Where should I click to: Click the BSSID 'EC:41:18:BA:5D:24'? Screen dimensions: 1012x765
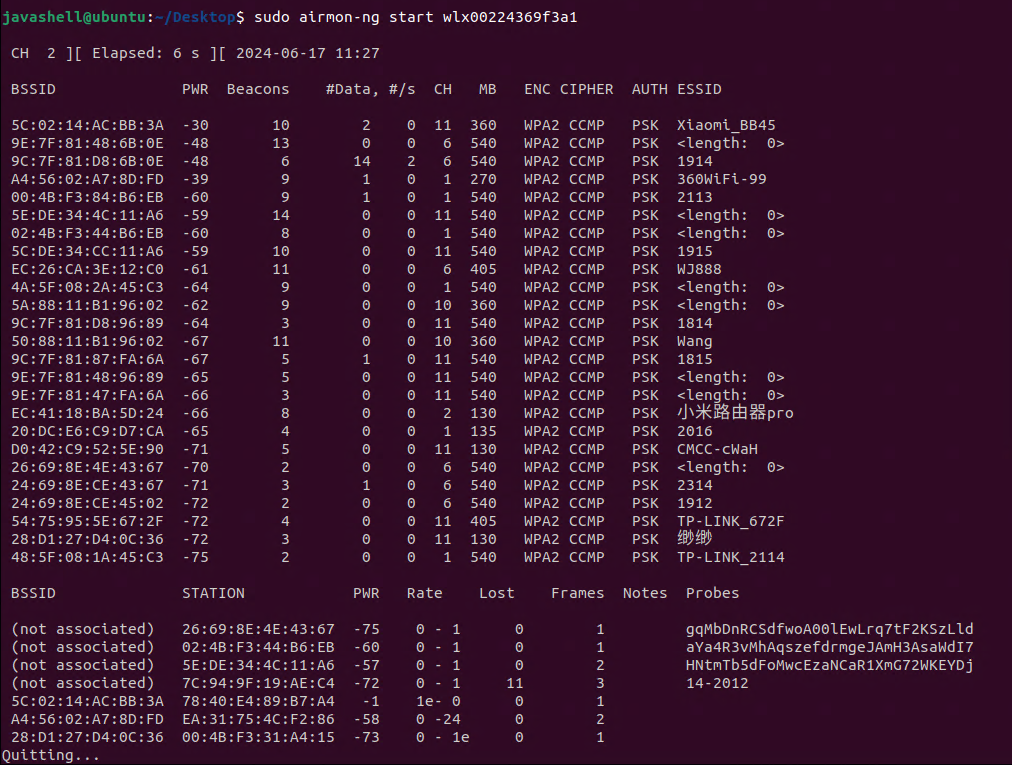tap(87, 413)
